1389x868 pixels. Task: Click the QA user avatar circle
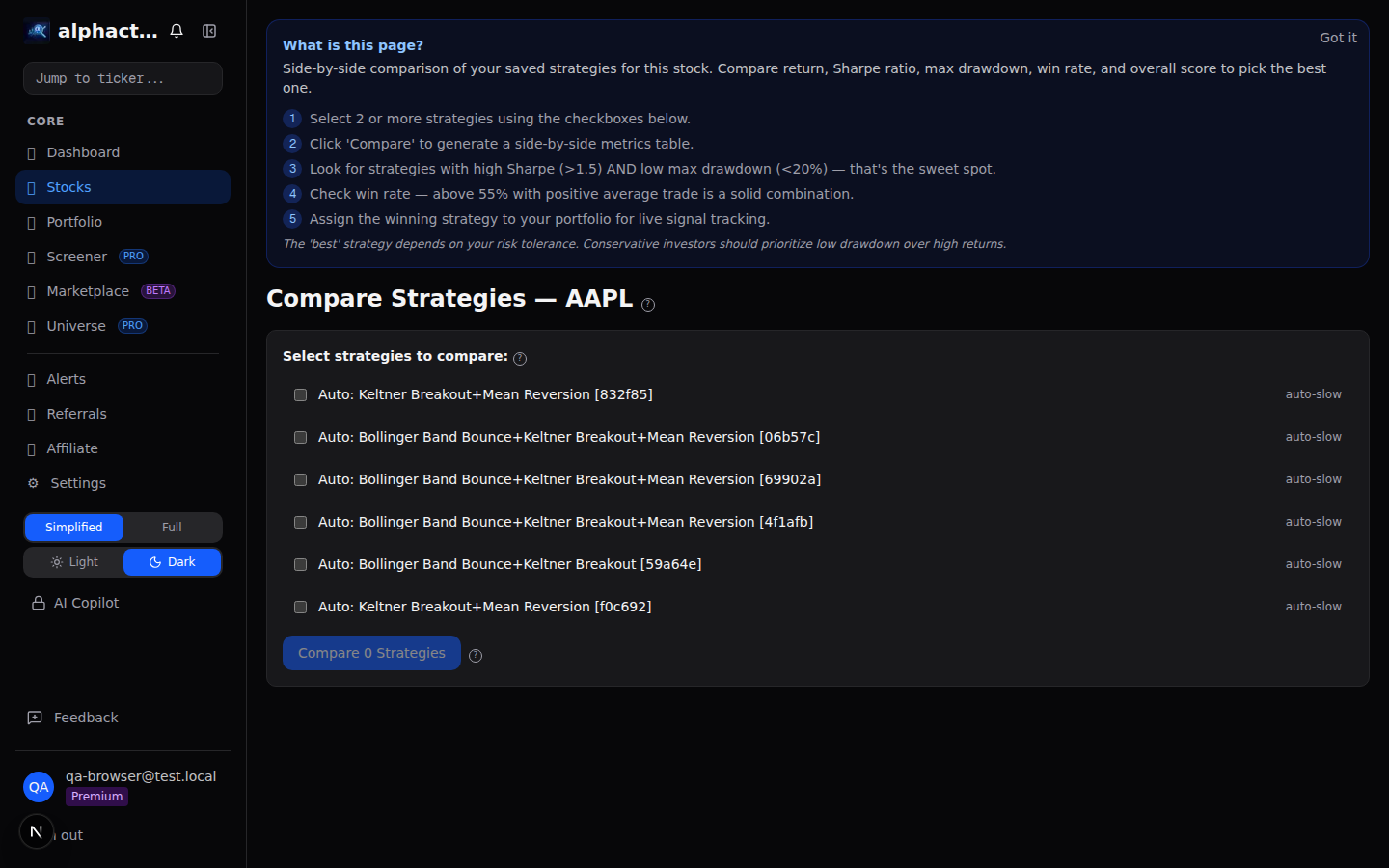(38, 787)
